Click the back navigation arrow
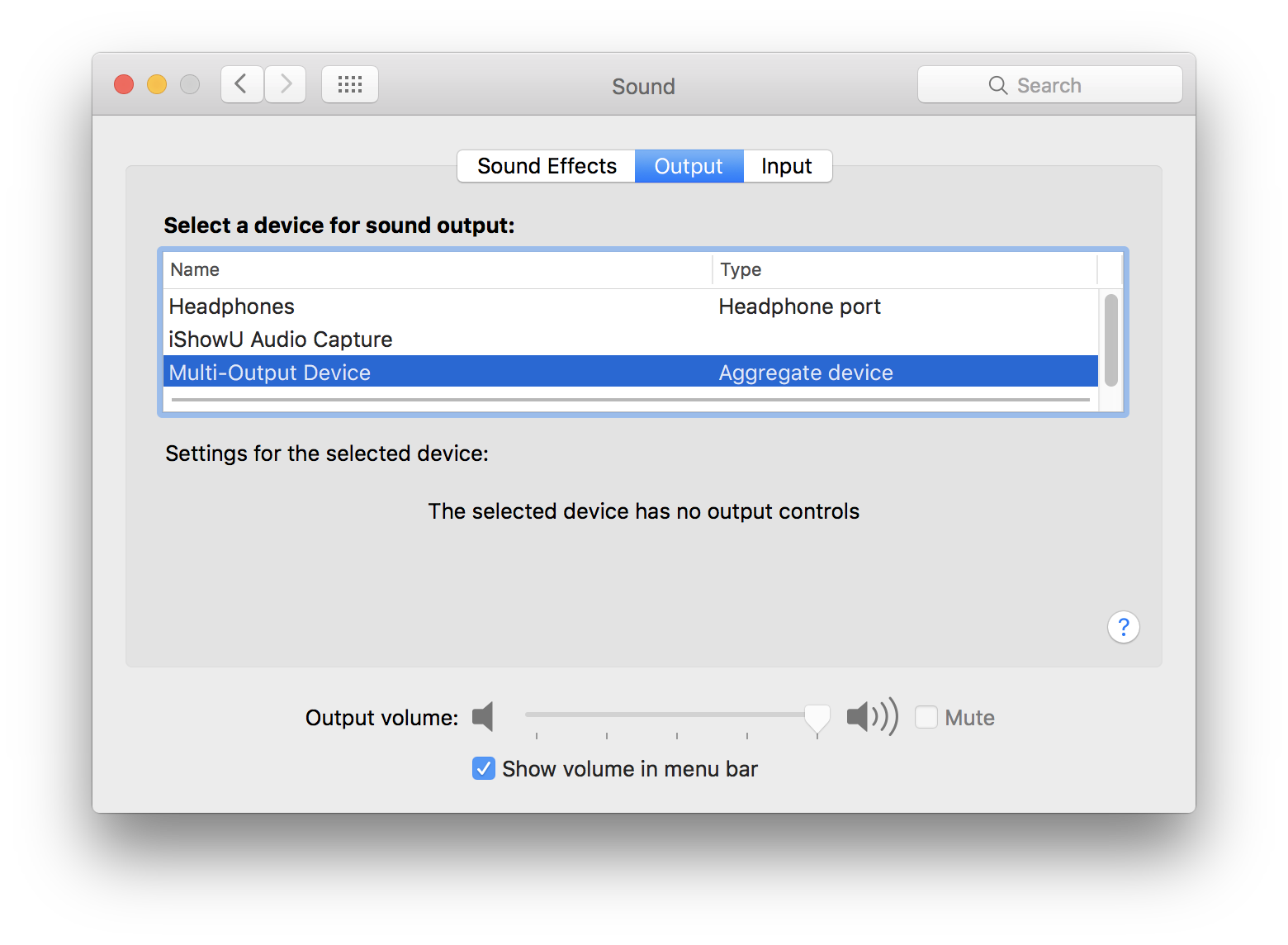This screenshot has width=1288, height=945. tap(242, 84)
